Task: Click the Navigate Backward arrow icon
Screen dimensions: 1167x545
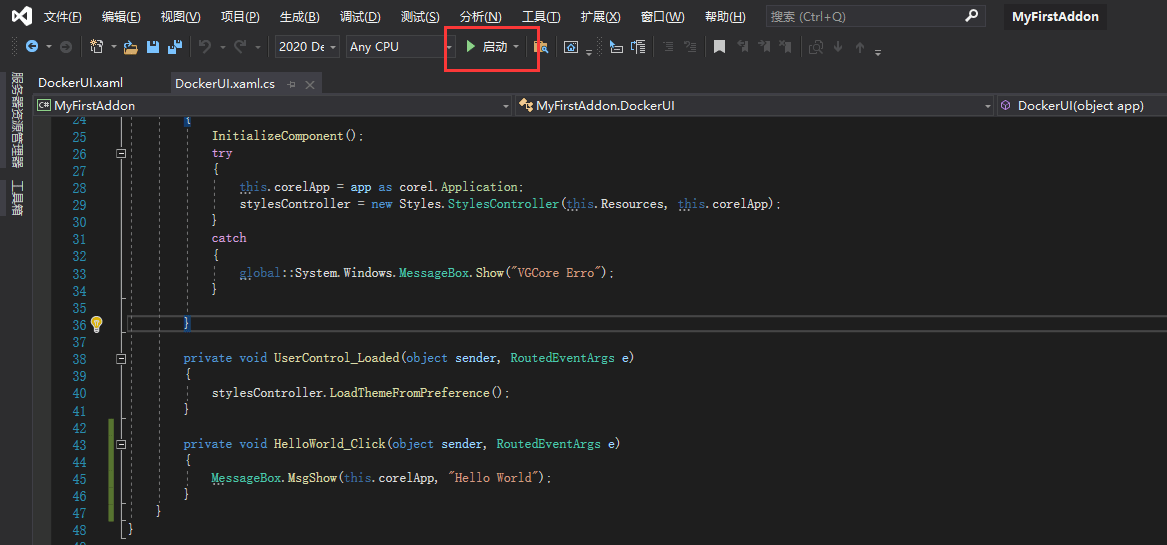Action: 32,47
